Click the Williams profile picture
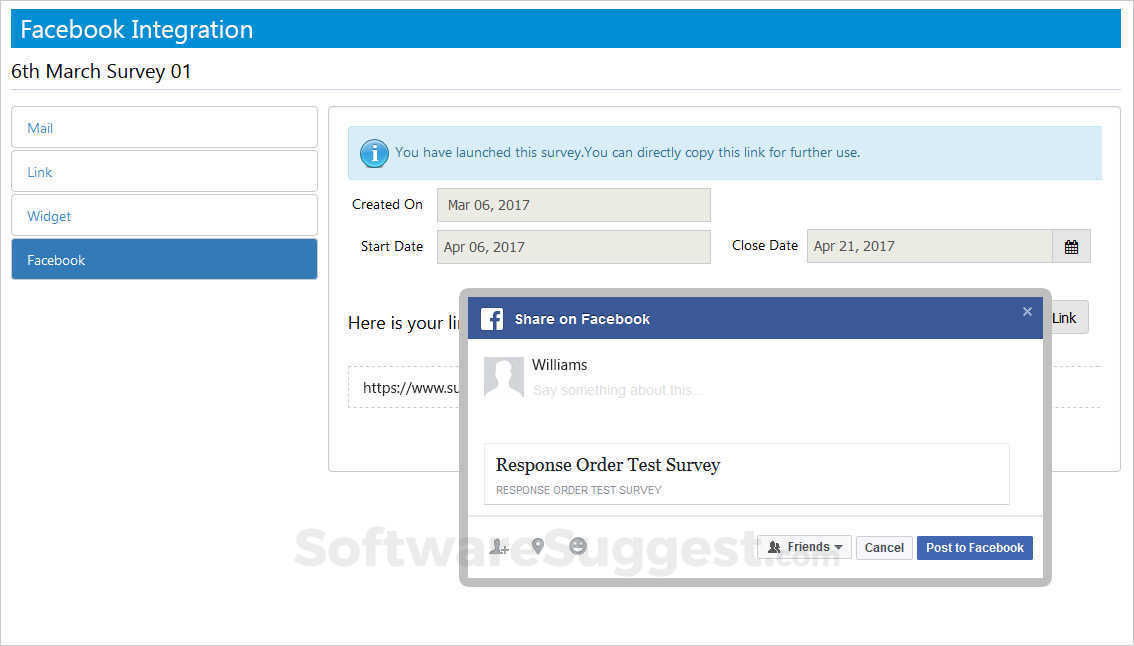Viewport: 1134px width, 646px height. click(504, 377)
